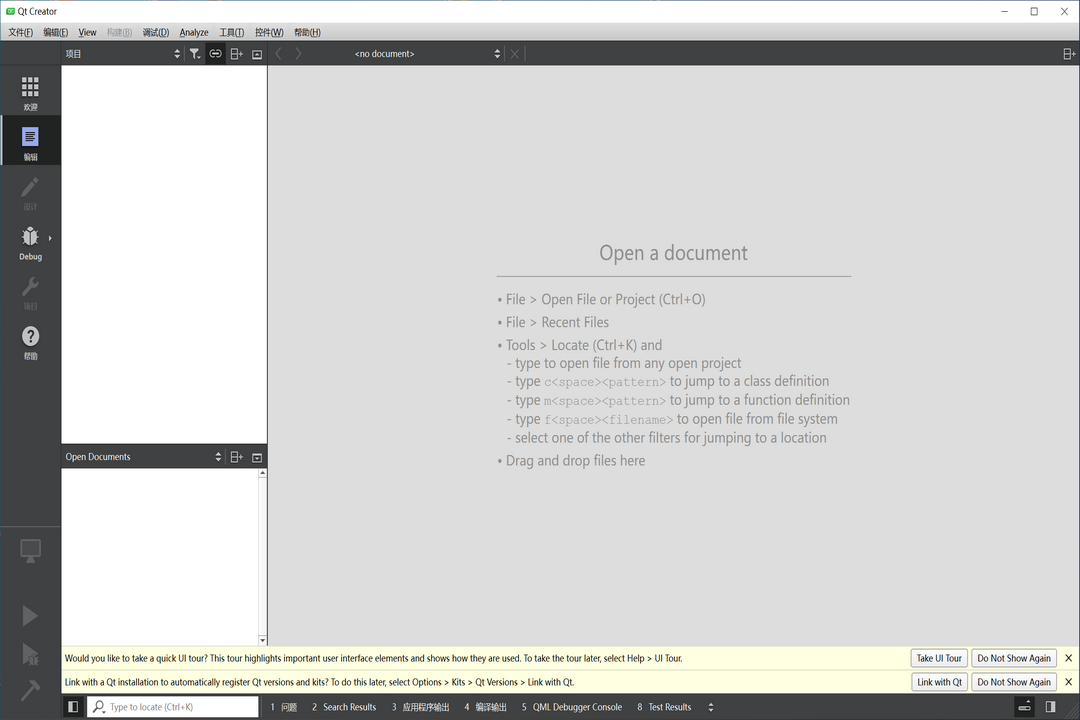
Task: Expand the Open Documents pane dropdown
Action: coord(217,456)
